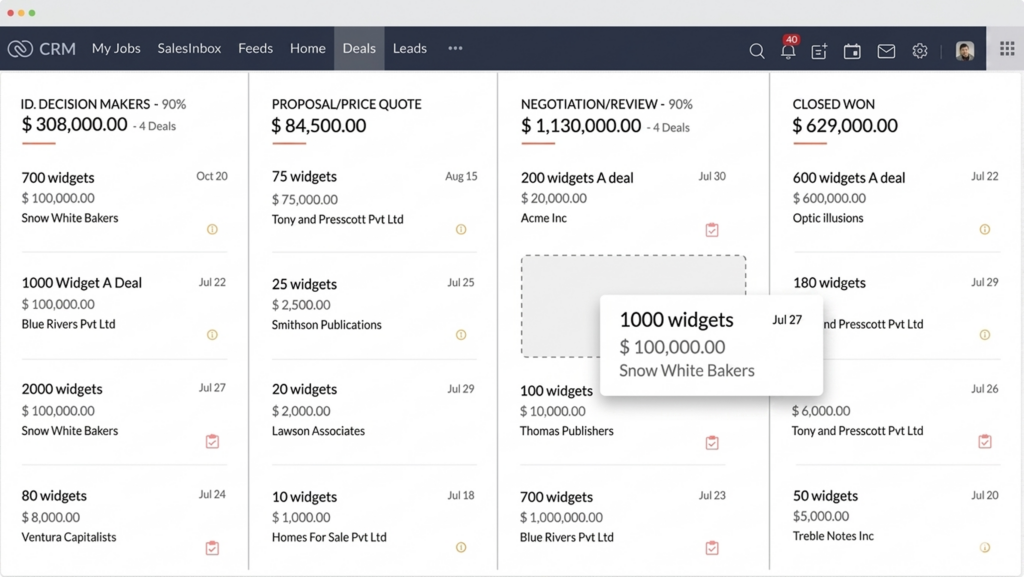The width and height of the screenshot is (1024, 577).
Task: Open task icon on 200 widgets A deal
Action: 712,230
